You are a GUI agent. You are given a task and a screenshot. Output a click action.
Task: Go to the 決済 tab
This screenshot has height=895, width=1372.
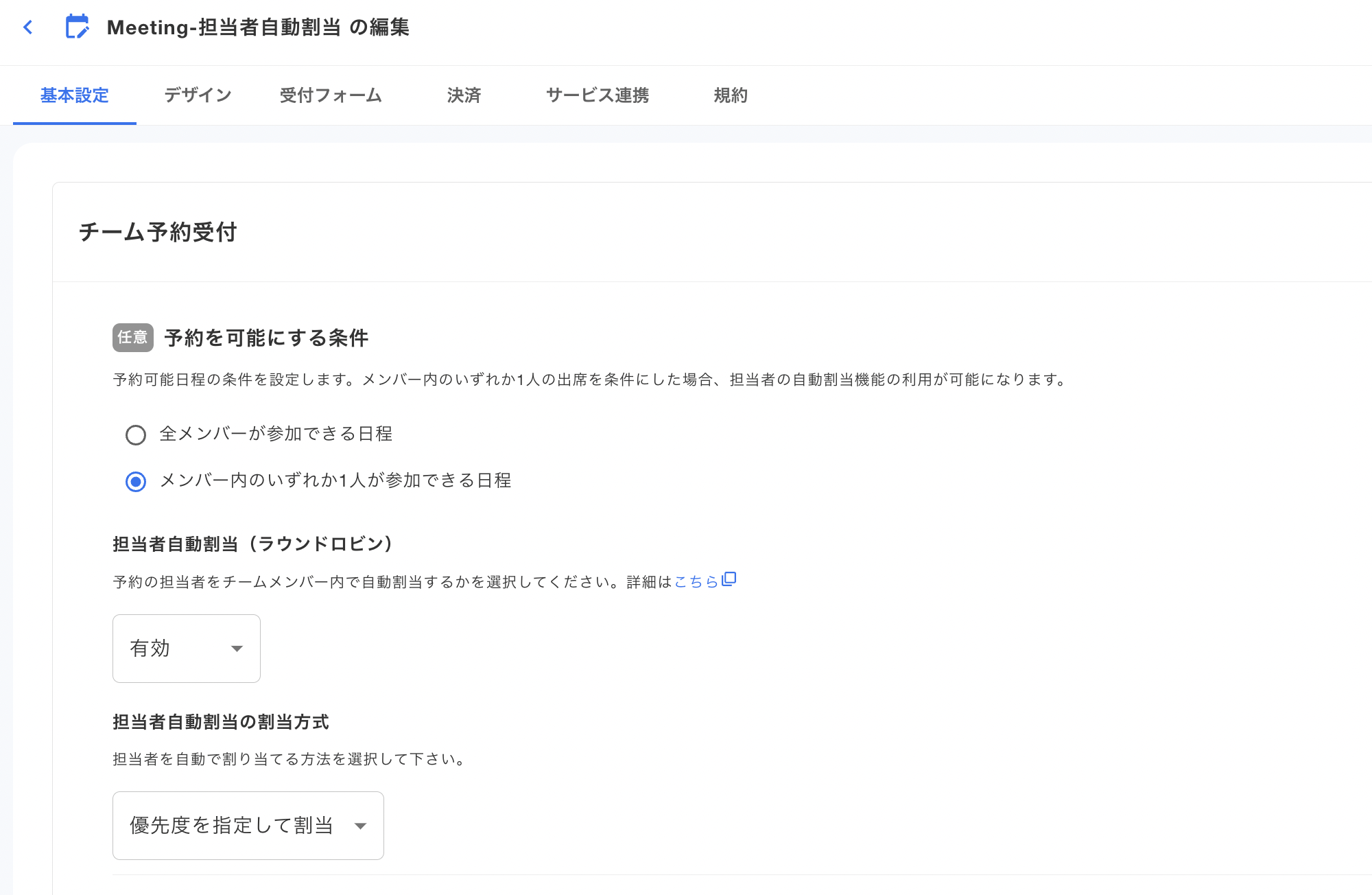click(x=464, y=95)
